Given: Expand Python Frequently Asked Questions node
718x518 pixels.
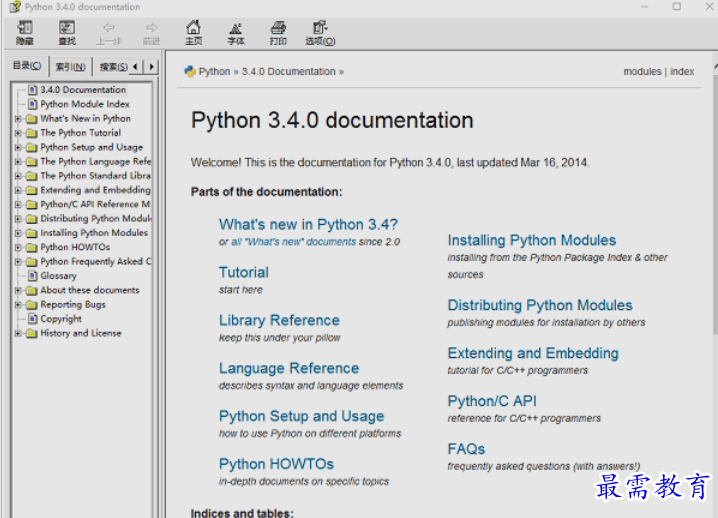Looking at the screenshot, I should [x=18, y=262].
